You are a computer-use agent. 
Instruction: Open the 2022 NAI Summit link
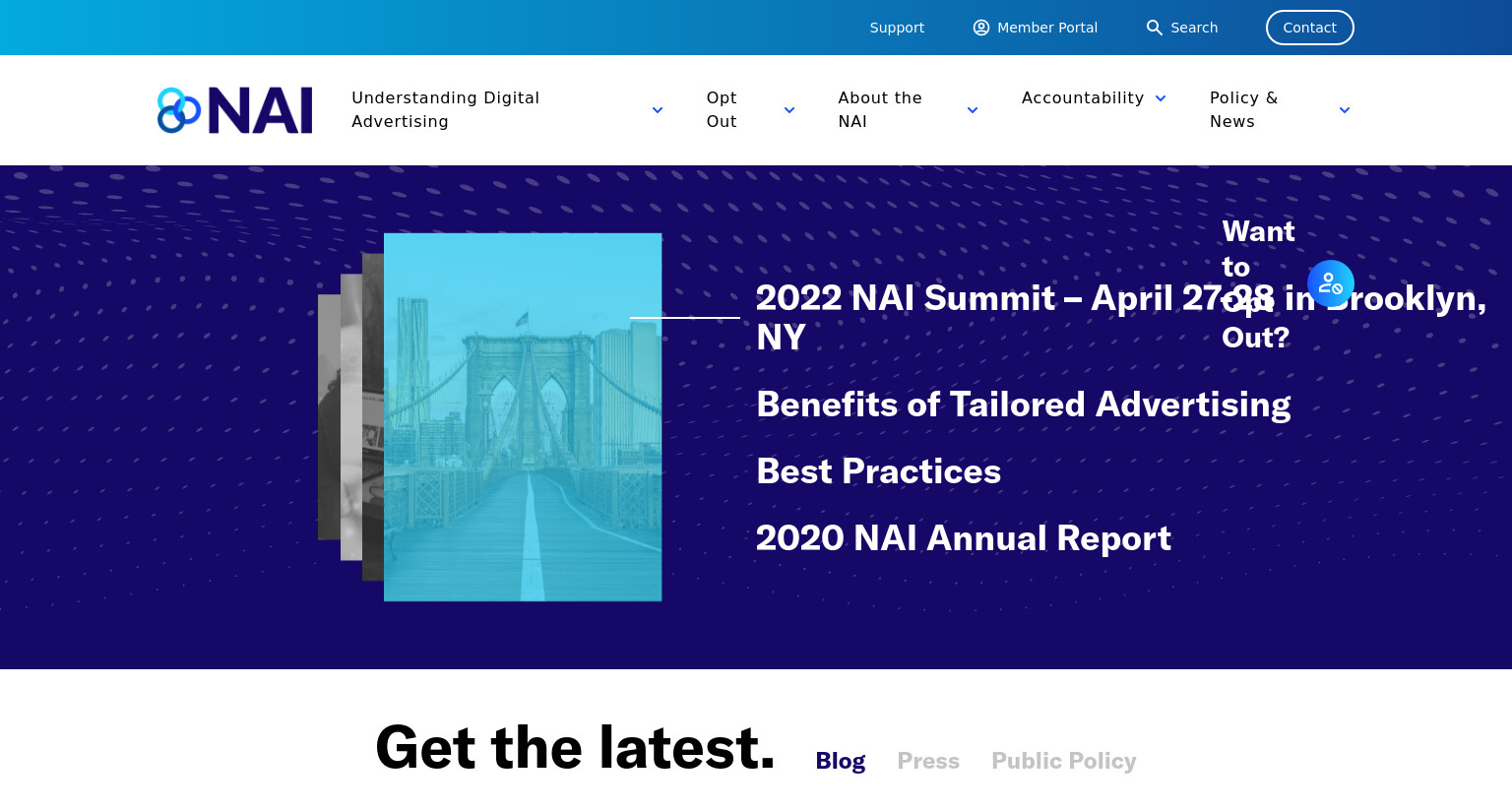coord(1121,318)
